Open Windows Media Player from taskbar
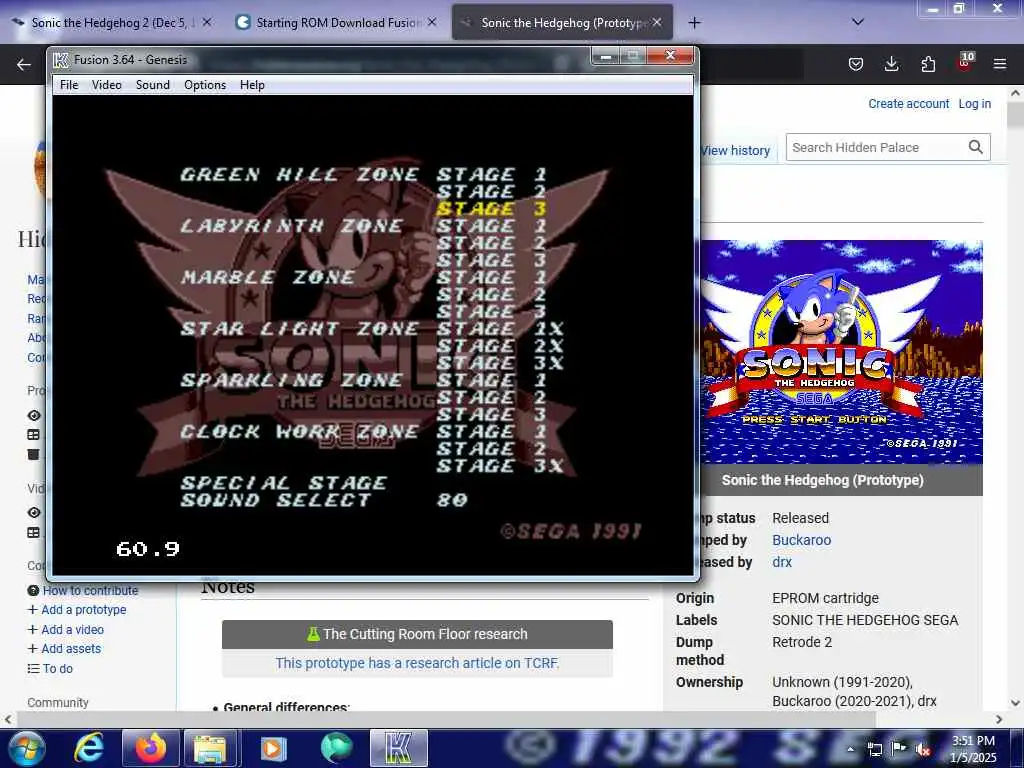The image size is (1024, 768). pos(274,748)
